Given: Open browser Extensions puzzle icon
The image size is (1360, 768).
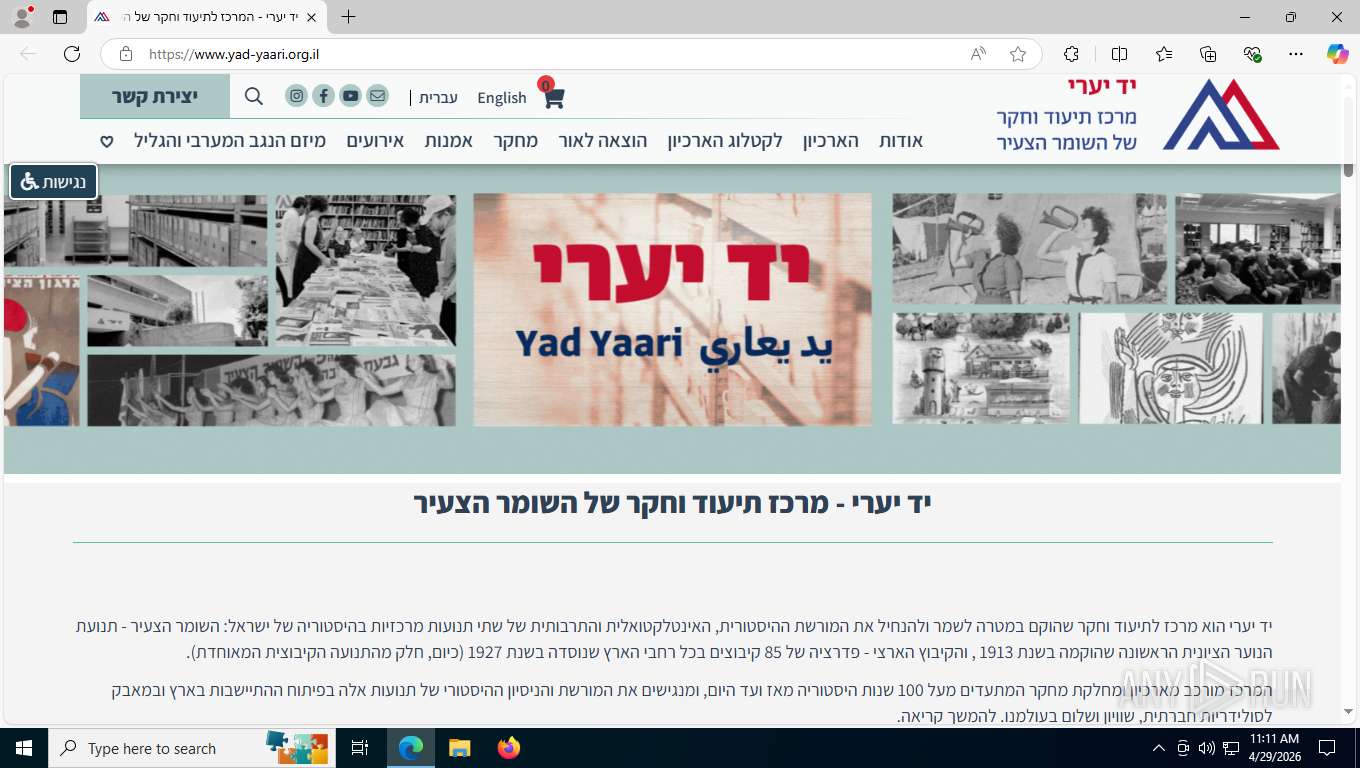Looking at the screenshot, I should 1071,54.
